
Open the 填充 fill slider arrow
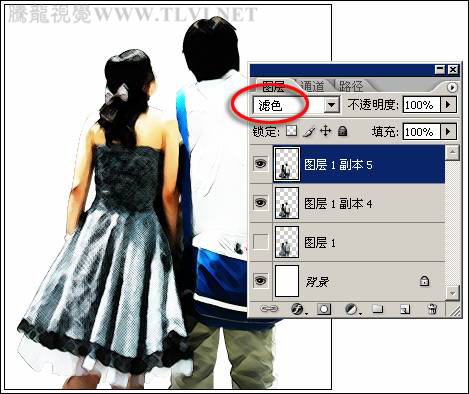tap(449, 131)
